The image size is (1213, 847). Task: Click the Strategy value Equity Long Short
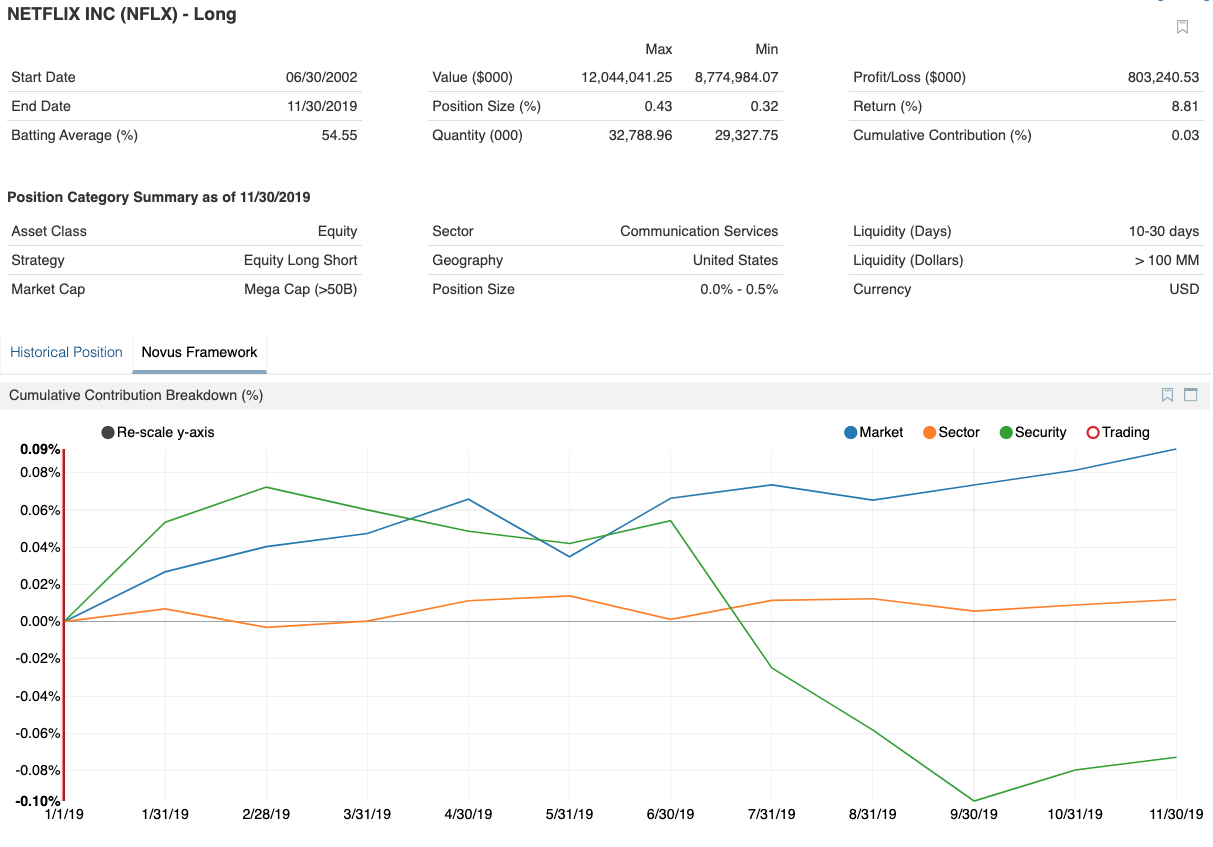300,260
